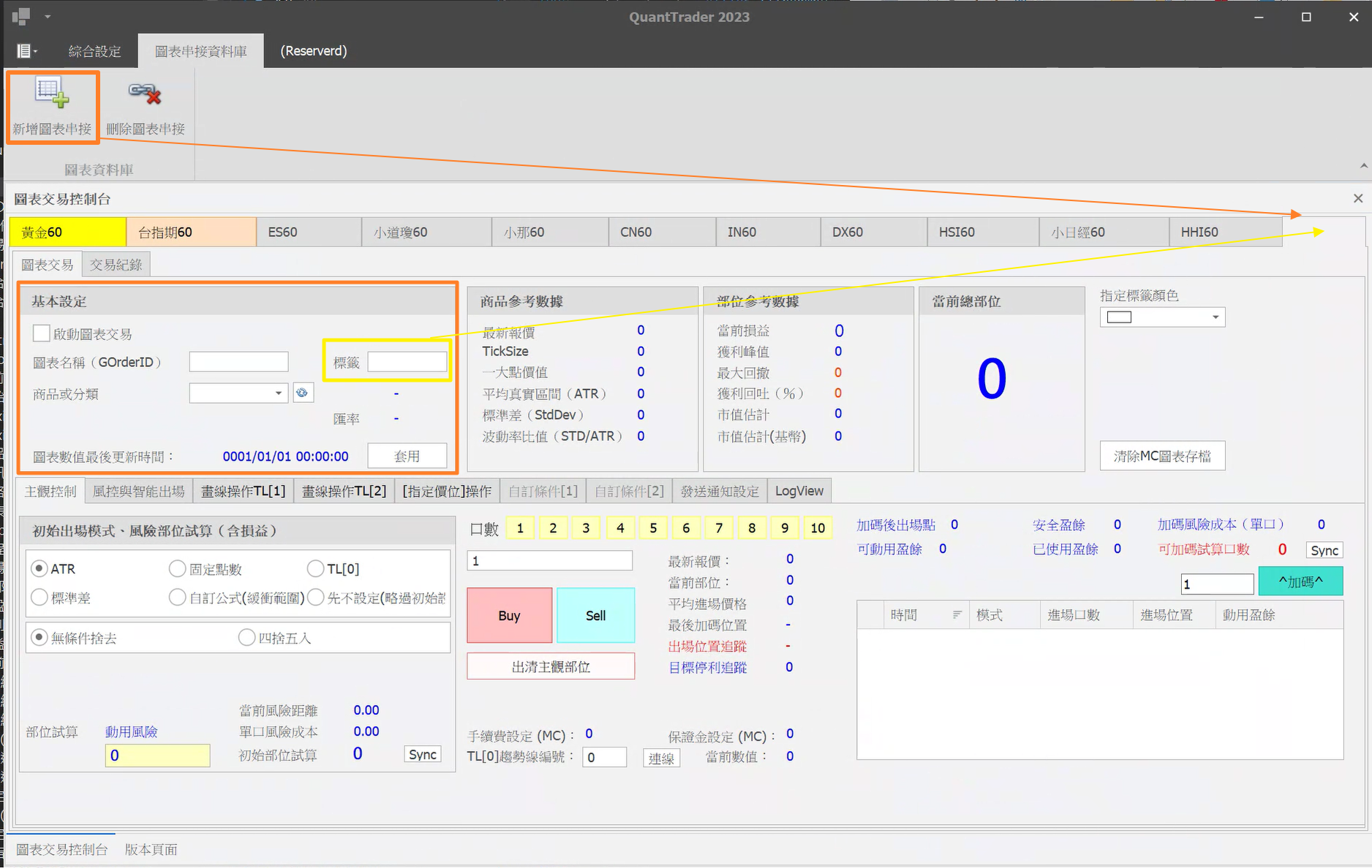This screenshot has width=1372, height=868.
Task: Open the 指定標籤顏色 color dropdown
Action: 1215,317
